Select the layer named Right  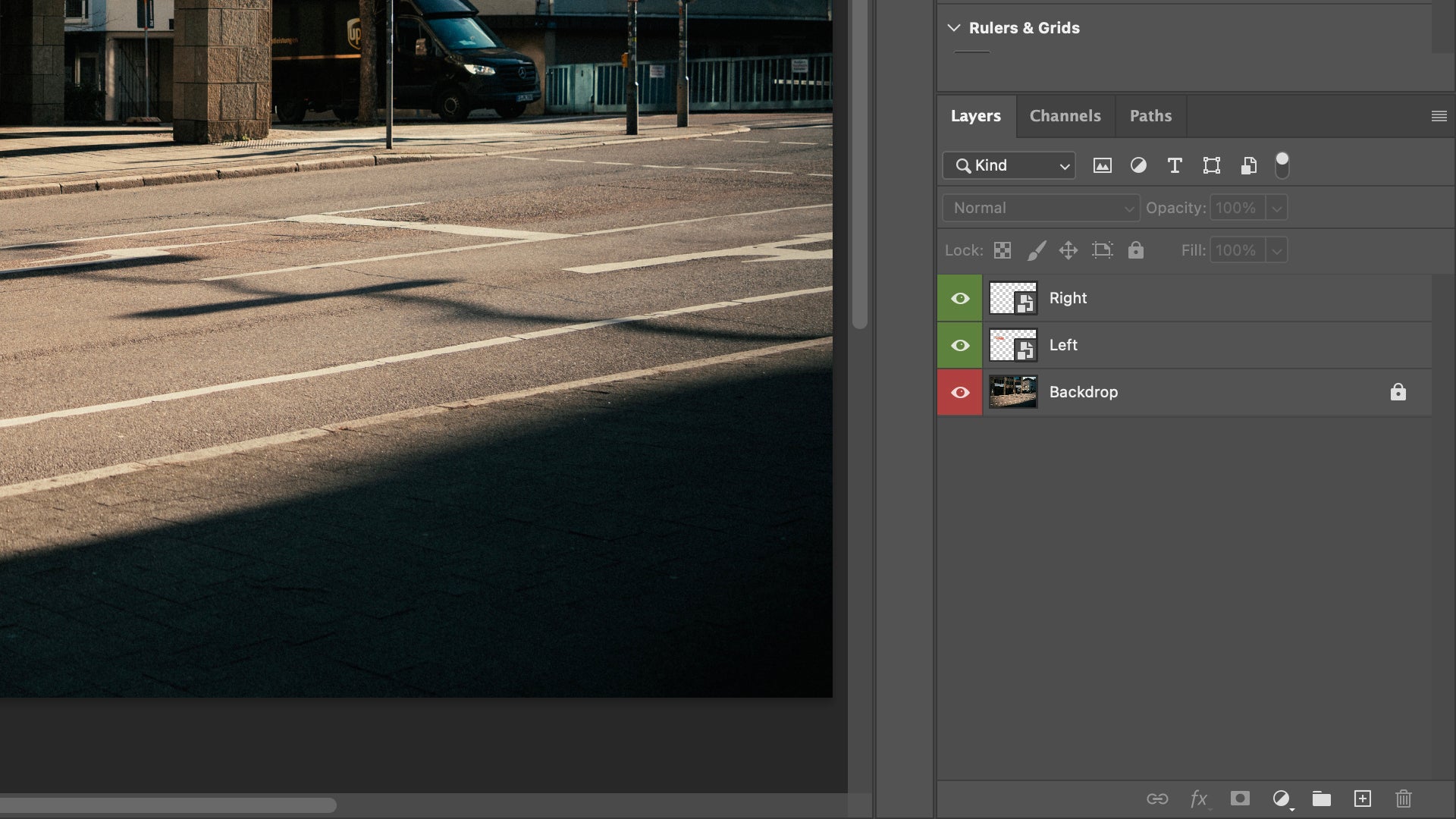1068,298
